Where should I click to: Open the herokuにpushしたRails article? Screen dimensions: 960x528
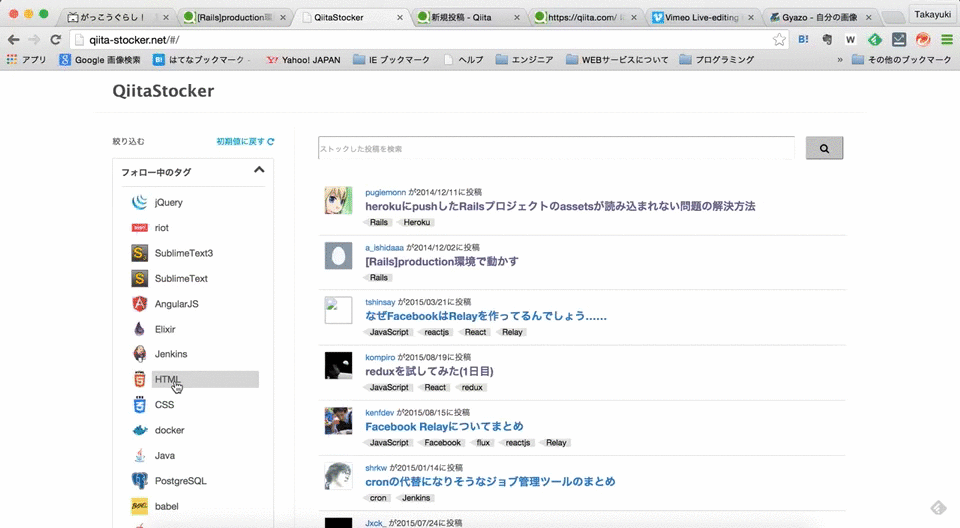pos(560,206)
